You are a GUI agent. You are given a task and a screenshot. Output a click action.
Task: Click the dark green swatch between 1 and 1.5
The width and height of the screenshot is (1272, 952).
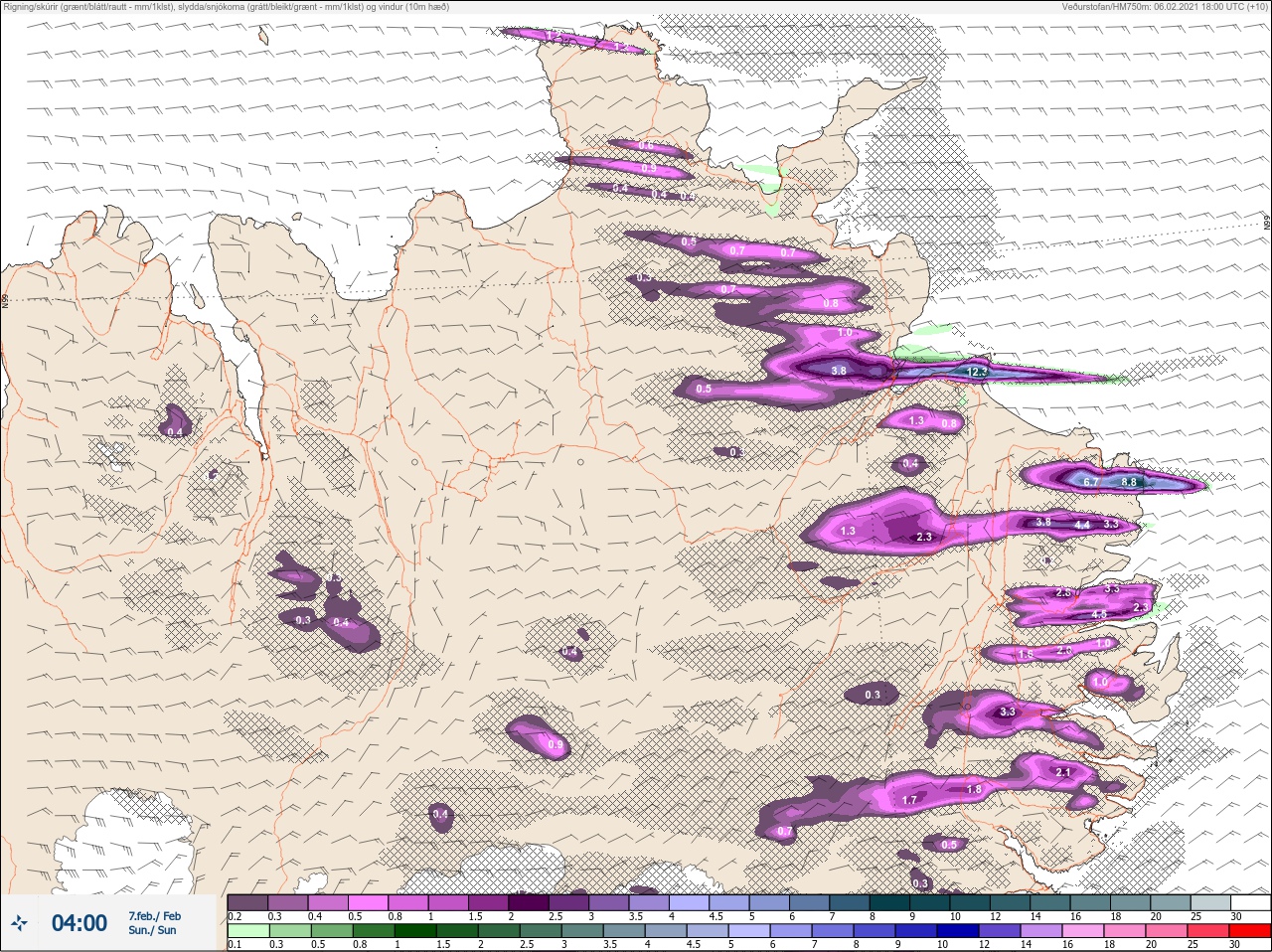(416, 932)
